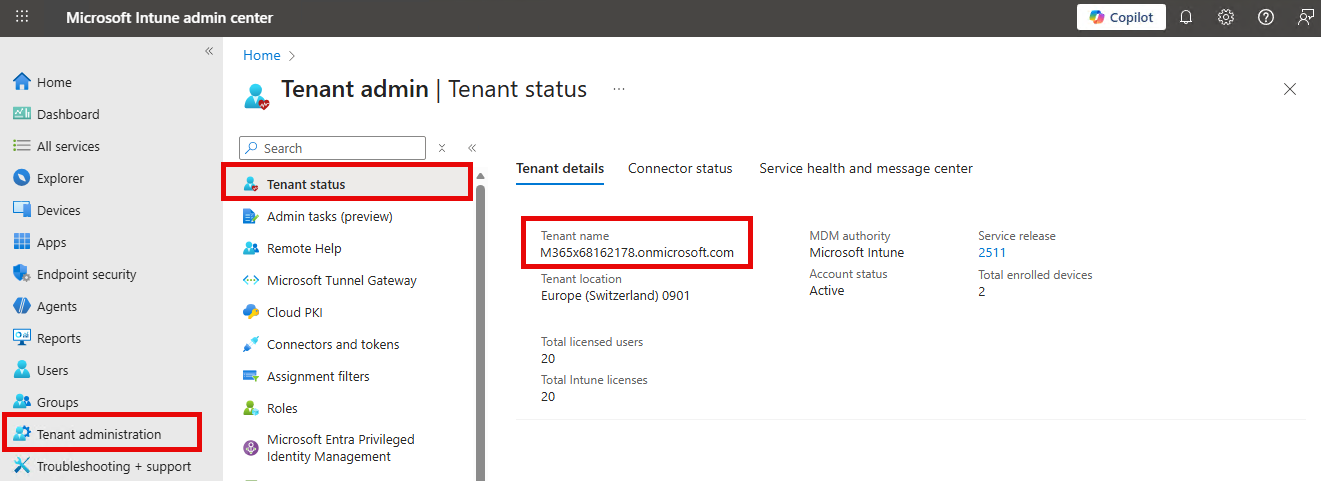This screenshot has height=481, width=1321.
Task: Switch to the Tenant details tab
Action: click(560, 168)
